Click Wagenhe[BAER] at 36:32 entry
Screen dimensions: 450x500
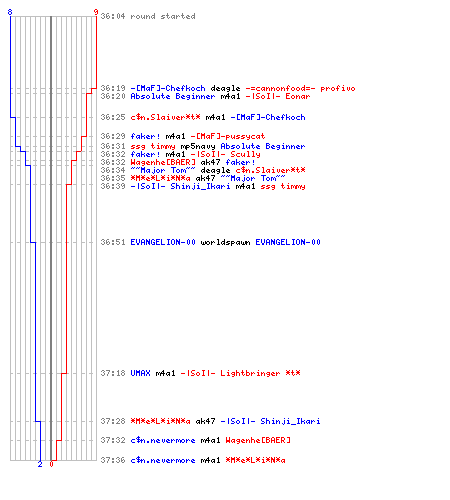163,162
